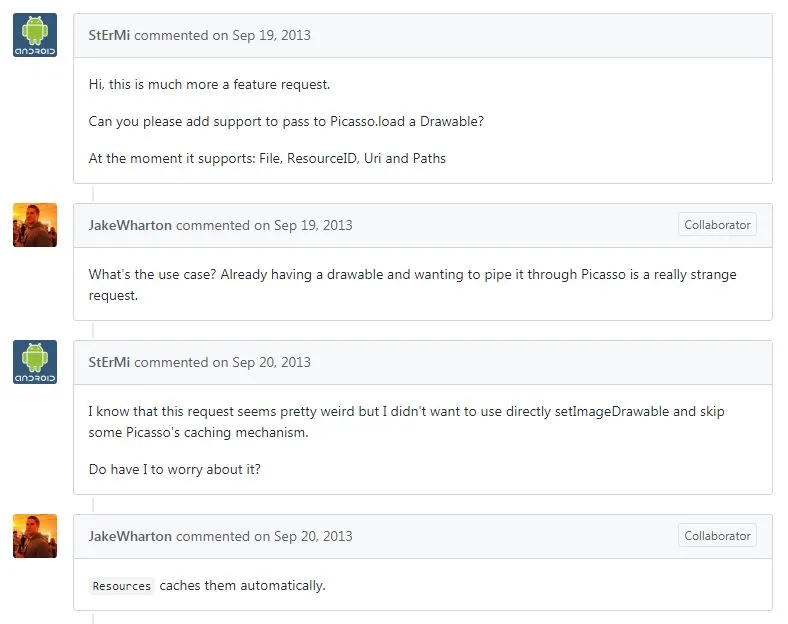Viewport: 788px width, 624px height.
Task: Click the "Hi, this is much more a feature request" text
Action: tap(209, 84)
